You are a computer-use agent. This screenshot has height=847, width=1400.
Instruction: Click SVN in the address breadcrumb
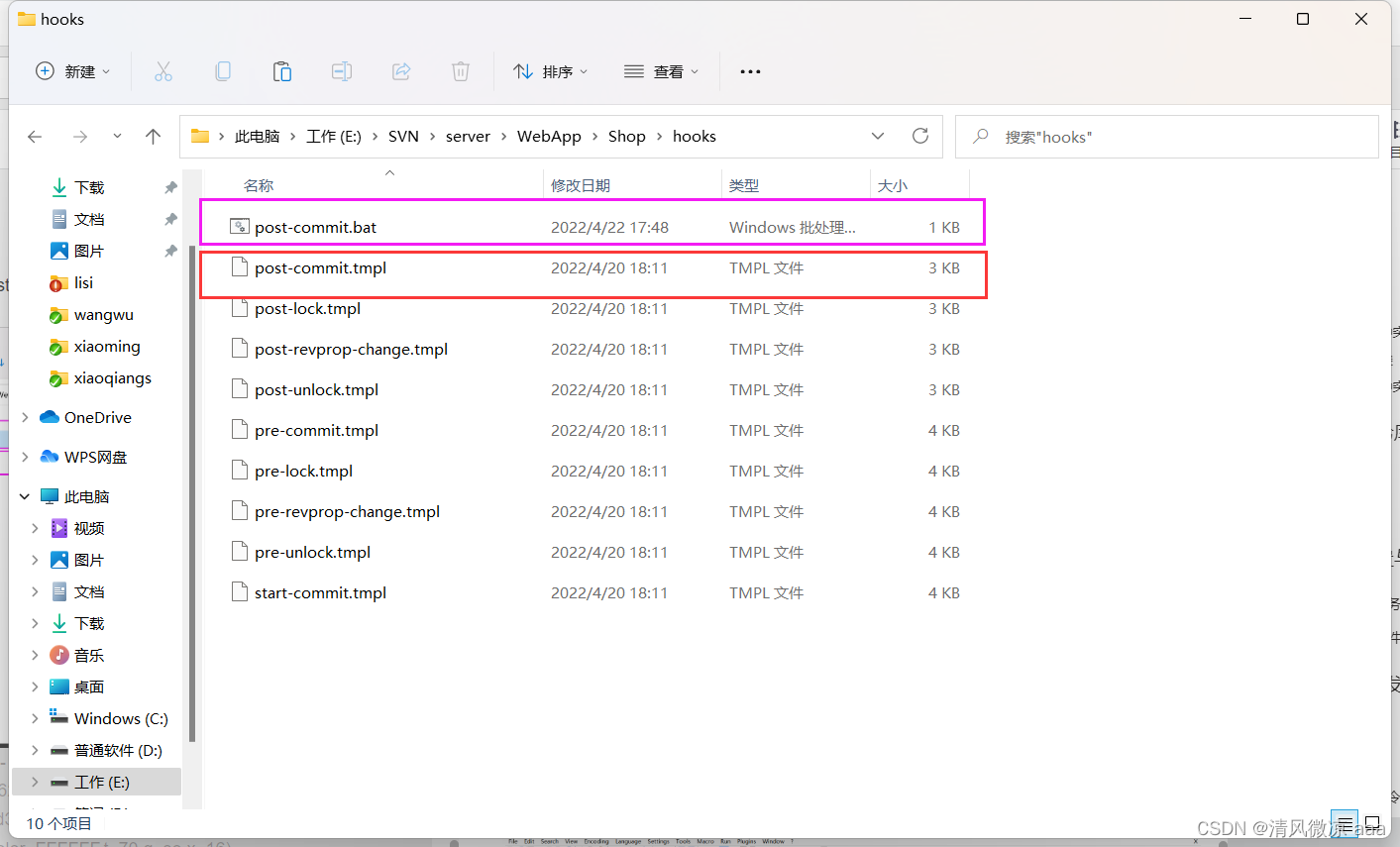(x=403, y=136)
